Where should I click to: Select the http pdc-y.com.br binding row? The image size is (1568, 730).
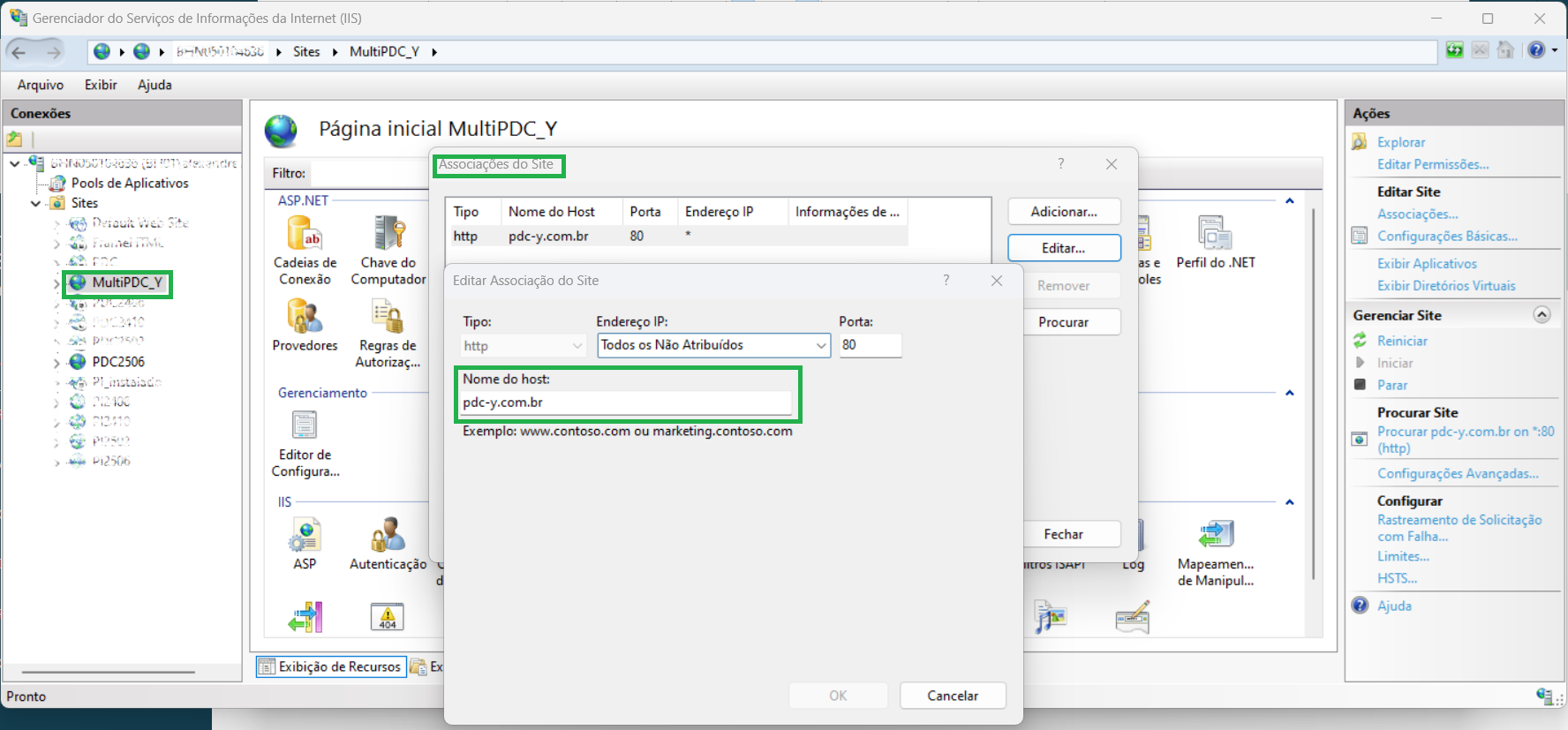[676, 237]
